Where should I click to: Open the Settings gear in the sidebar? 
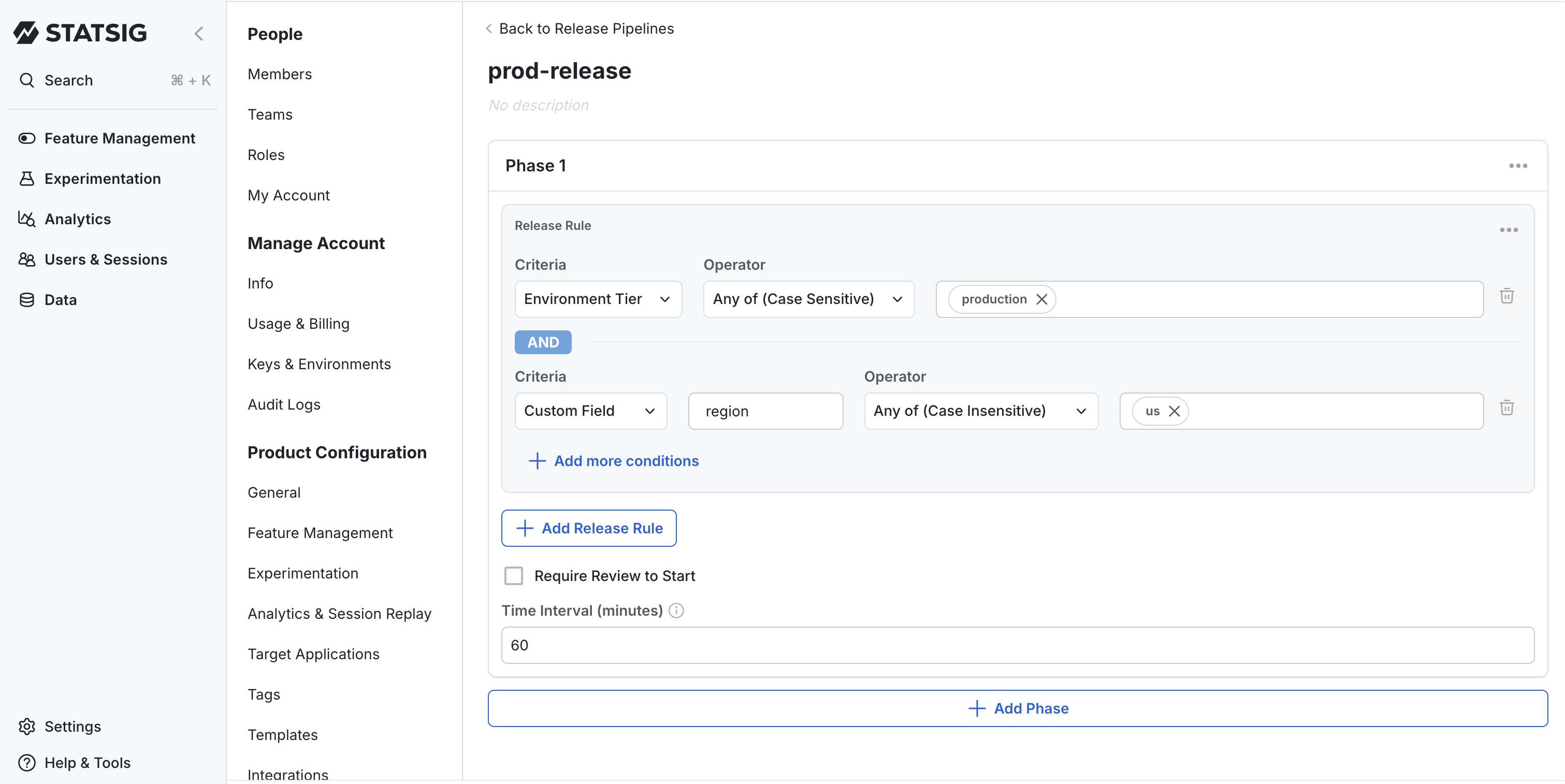click(x=27, y=727)
